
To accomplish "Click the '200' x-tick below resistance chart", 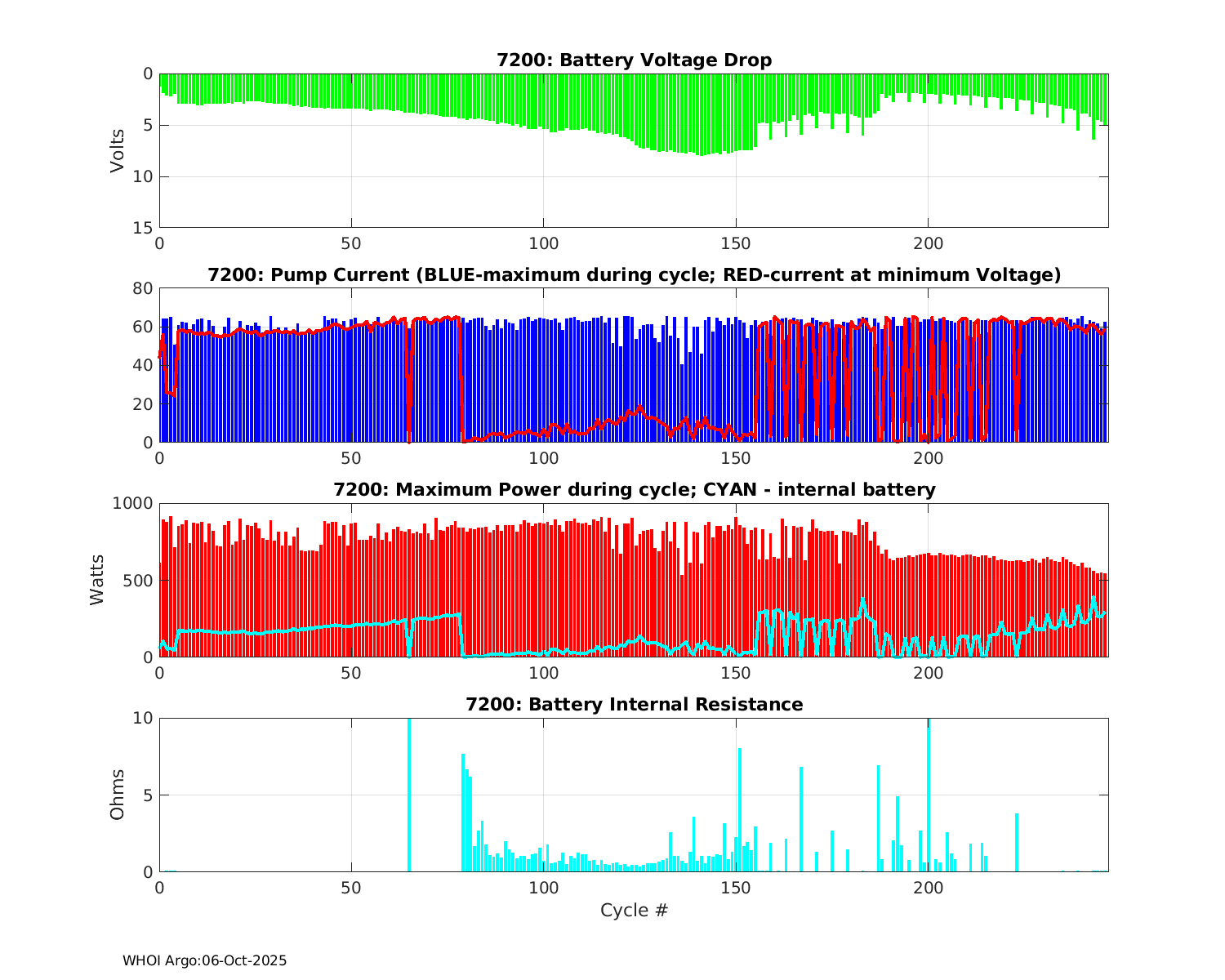I will (928, 888).
